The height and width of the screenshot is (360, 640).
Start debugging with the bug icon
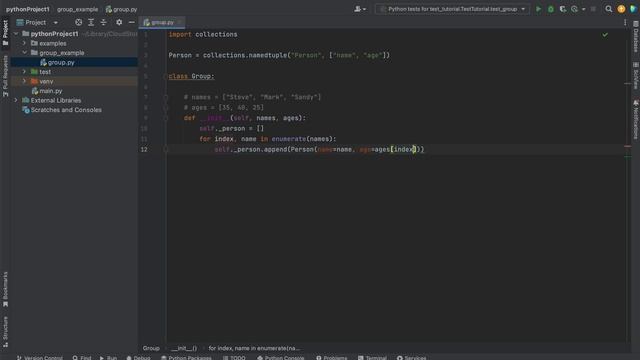pyautogui.click(x=551, y=9)
